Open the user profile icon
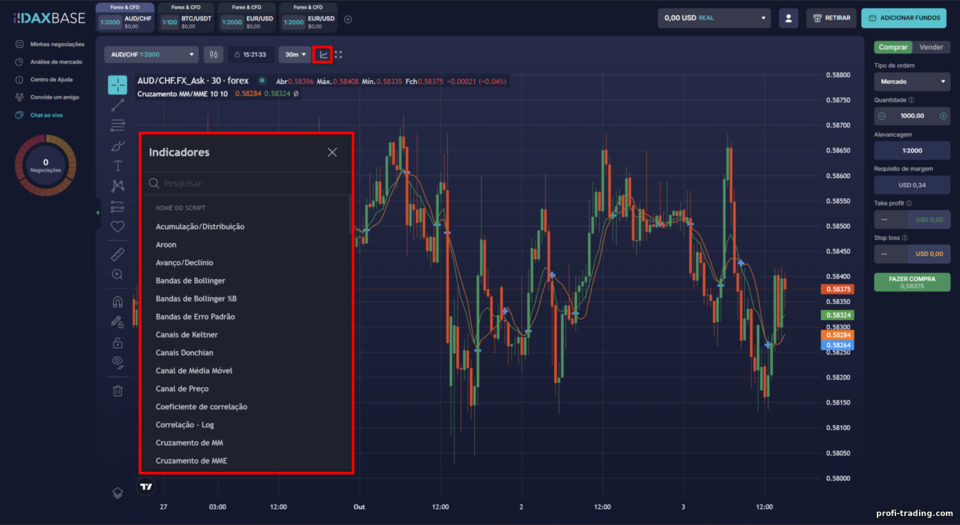Viewport: 960px width, 525px height. (x=788, y=18)
